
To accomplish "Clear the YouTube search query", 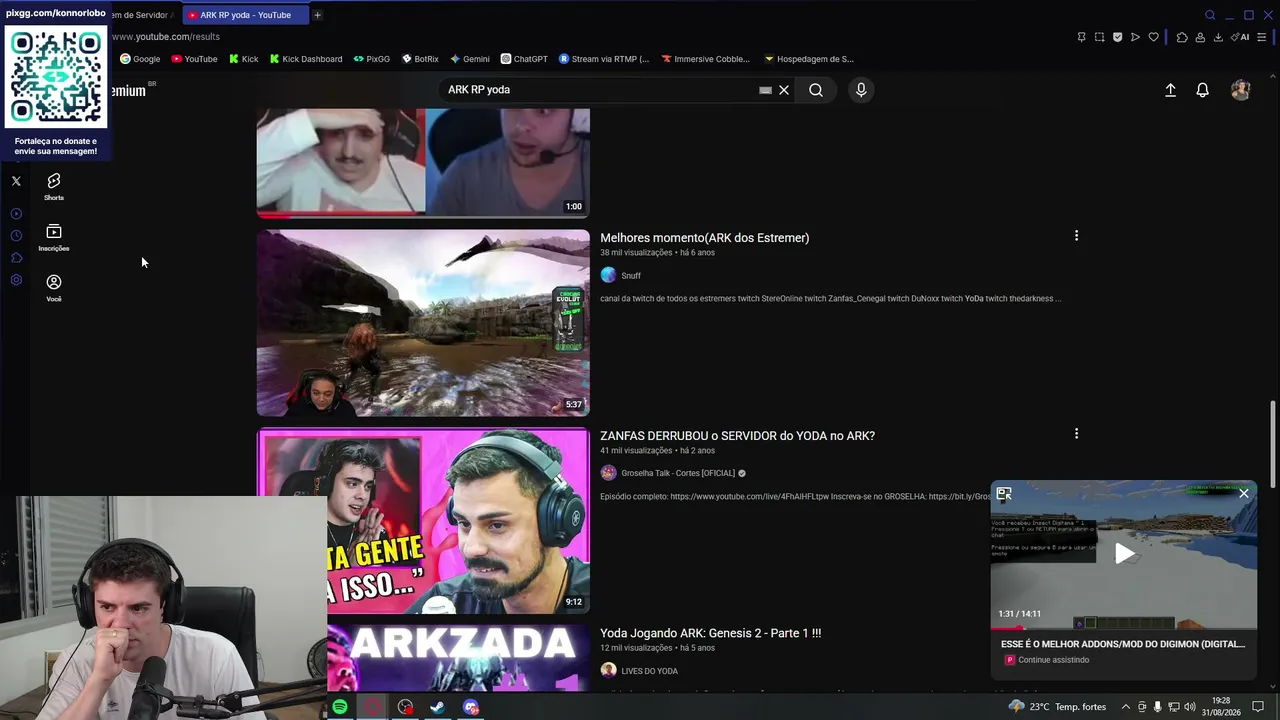I will click(784, 90).
